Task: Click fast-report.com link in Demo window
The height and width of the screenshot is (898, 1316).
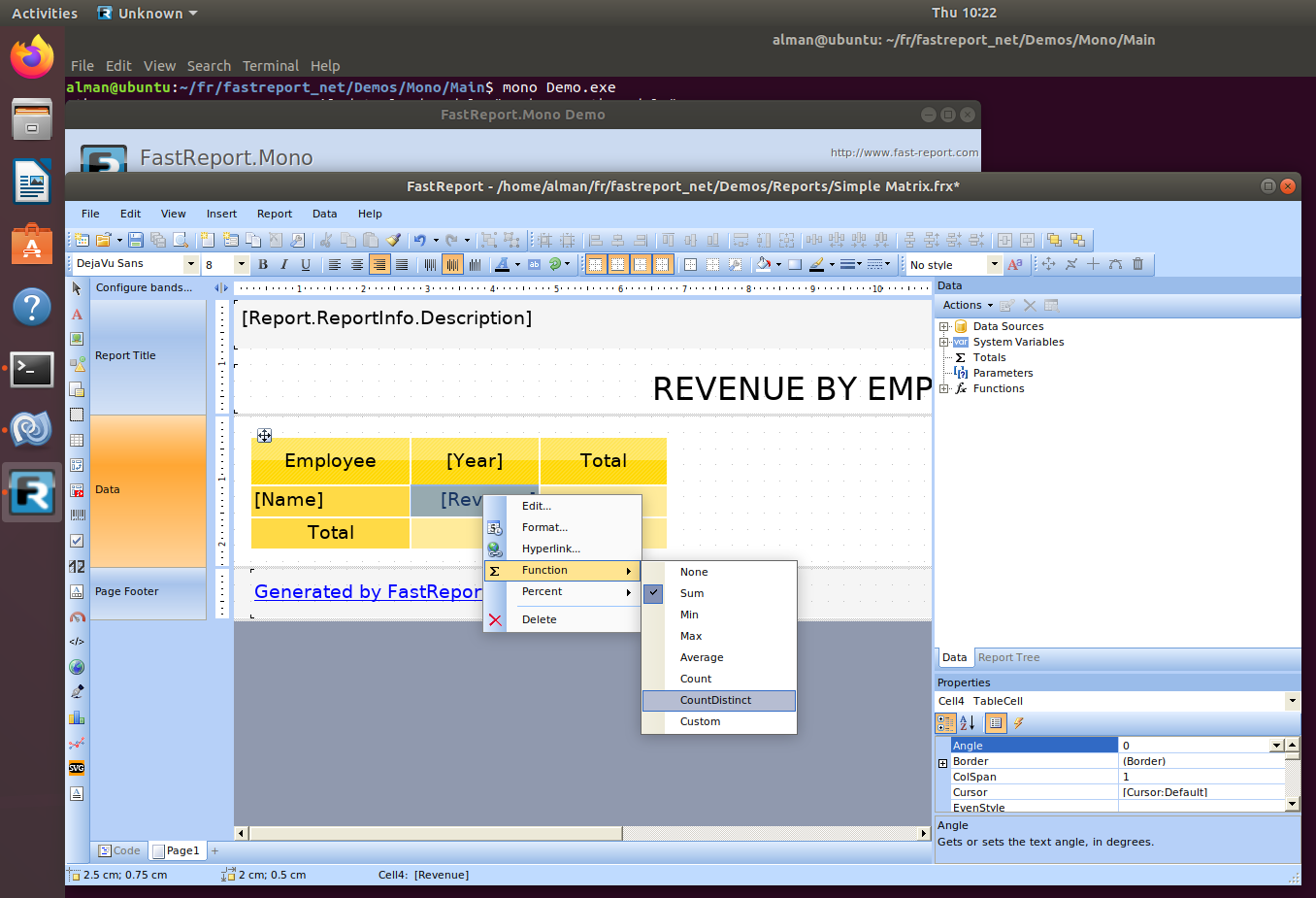Action: 905,152
